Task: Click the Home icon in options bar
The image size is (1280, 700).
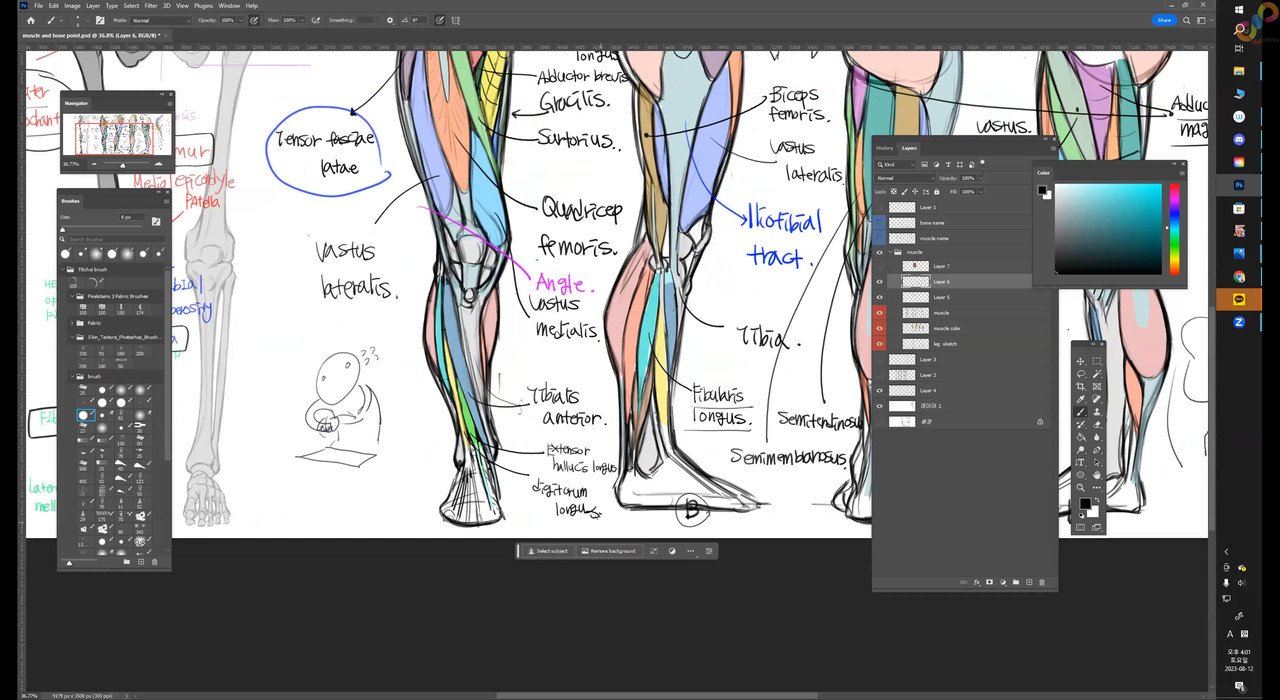Action: (x=30, y=20)
